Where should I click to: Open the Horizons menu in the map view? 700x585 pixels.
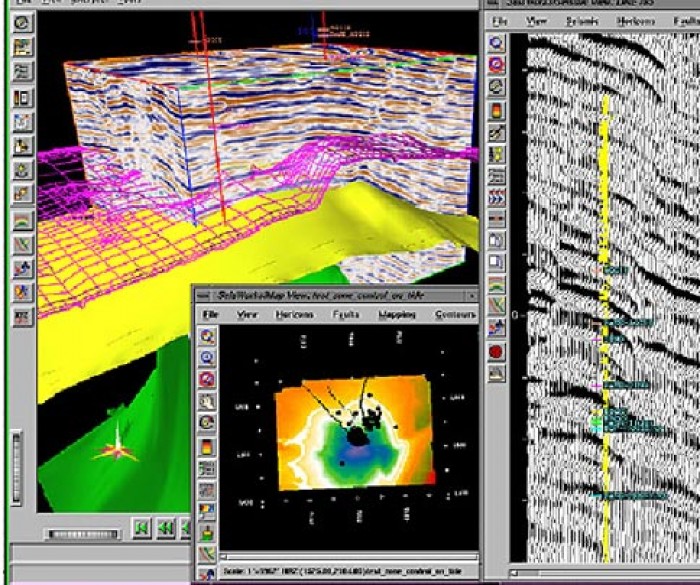[293, 314]
